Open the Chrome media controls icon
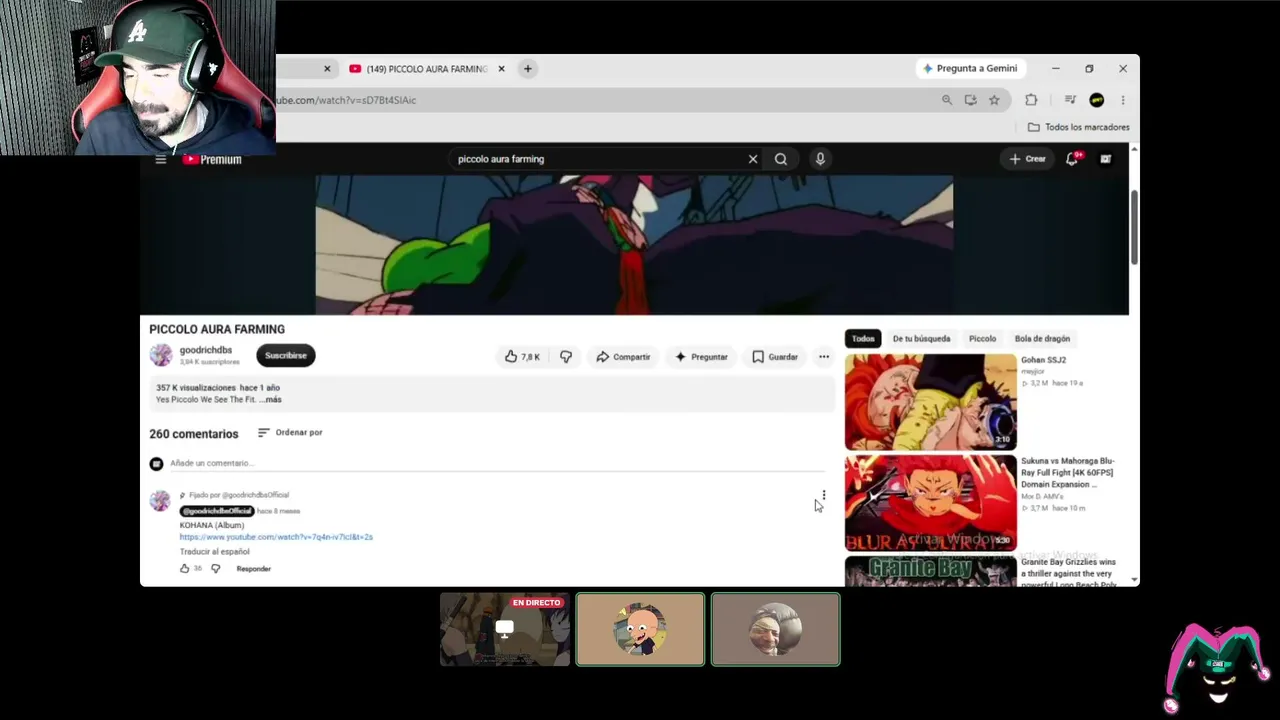This screenshot has height=720, width=1280. click(x=1070, y=100)
